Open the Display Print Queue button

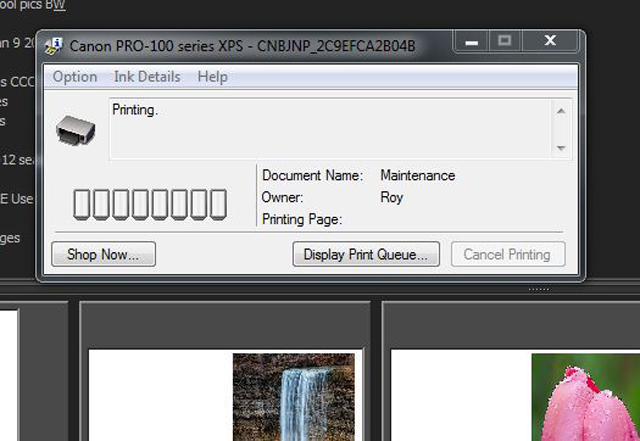point(366,254)
